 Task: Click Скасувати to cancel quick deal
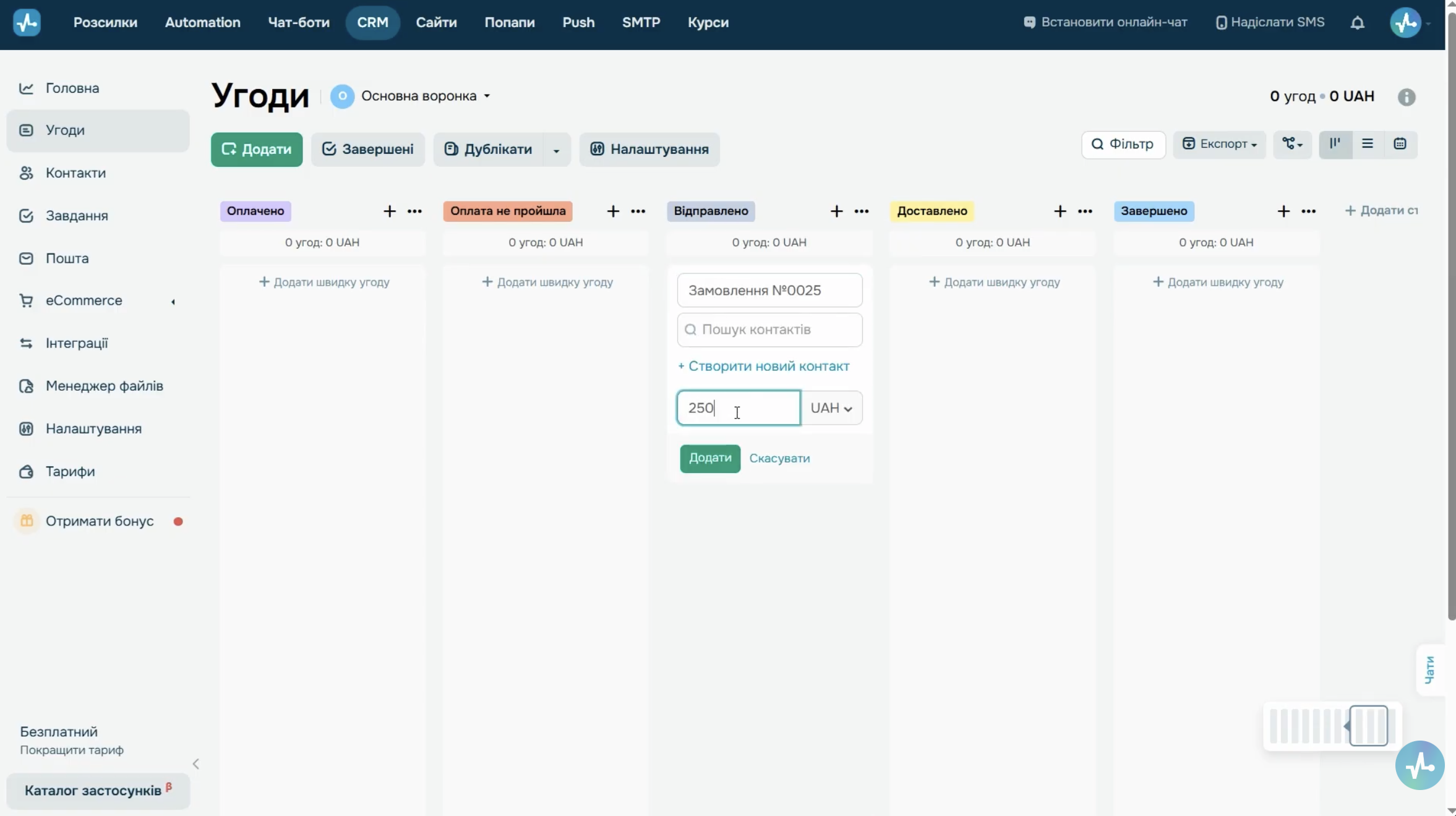779,459
